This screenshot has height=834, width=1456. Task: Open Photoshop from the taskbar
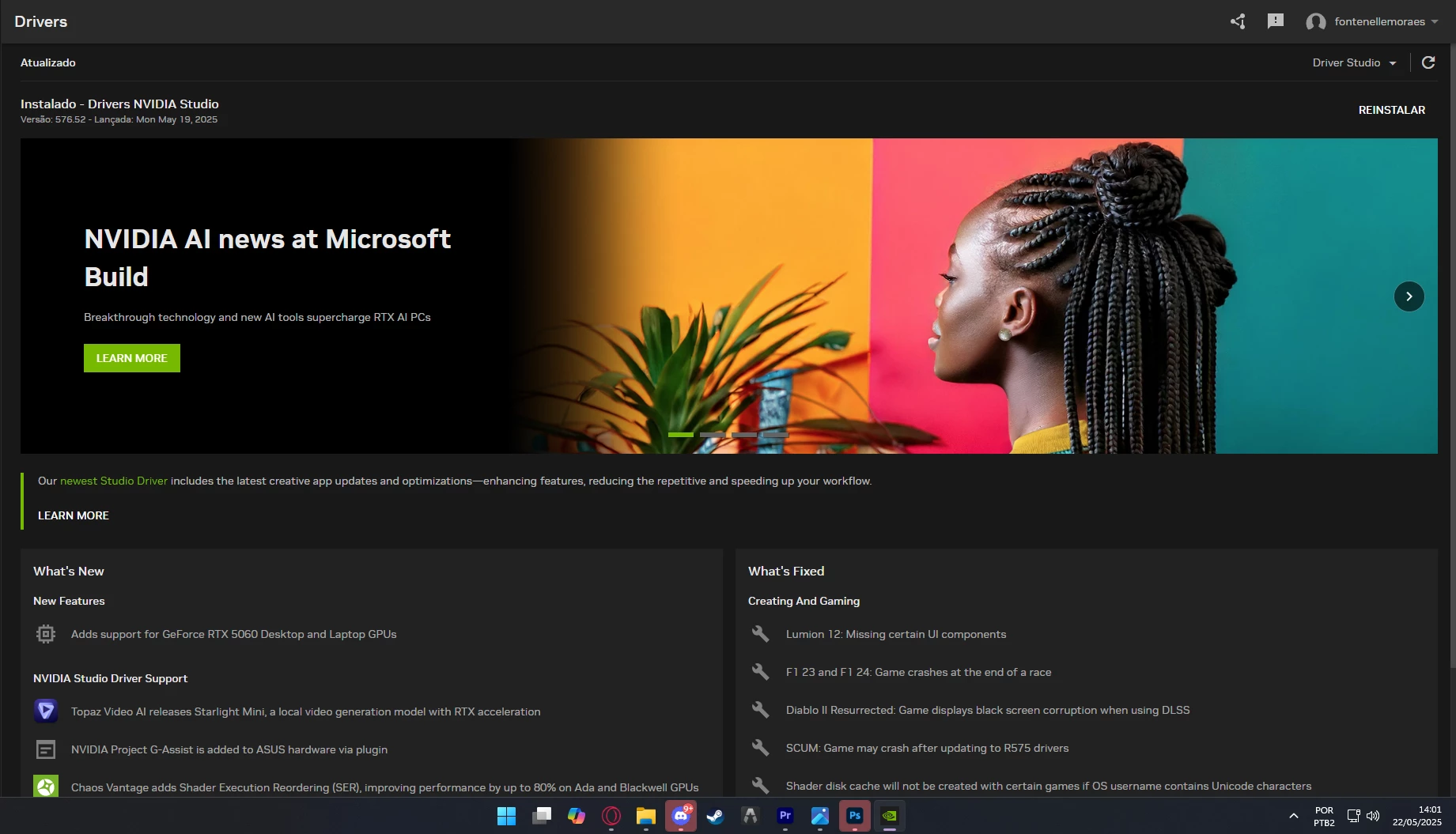tap(855, 816)
